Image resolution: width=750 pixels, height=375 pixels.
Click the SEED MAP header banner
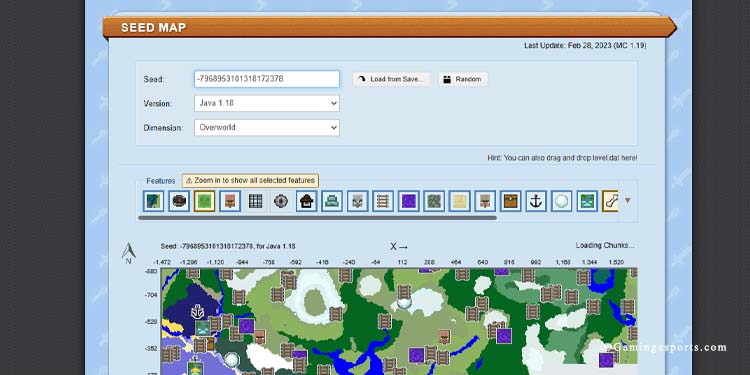pos(389,28)
